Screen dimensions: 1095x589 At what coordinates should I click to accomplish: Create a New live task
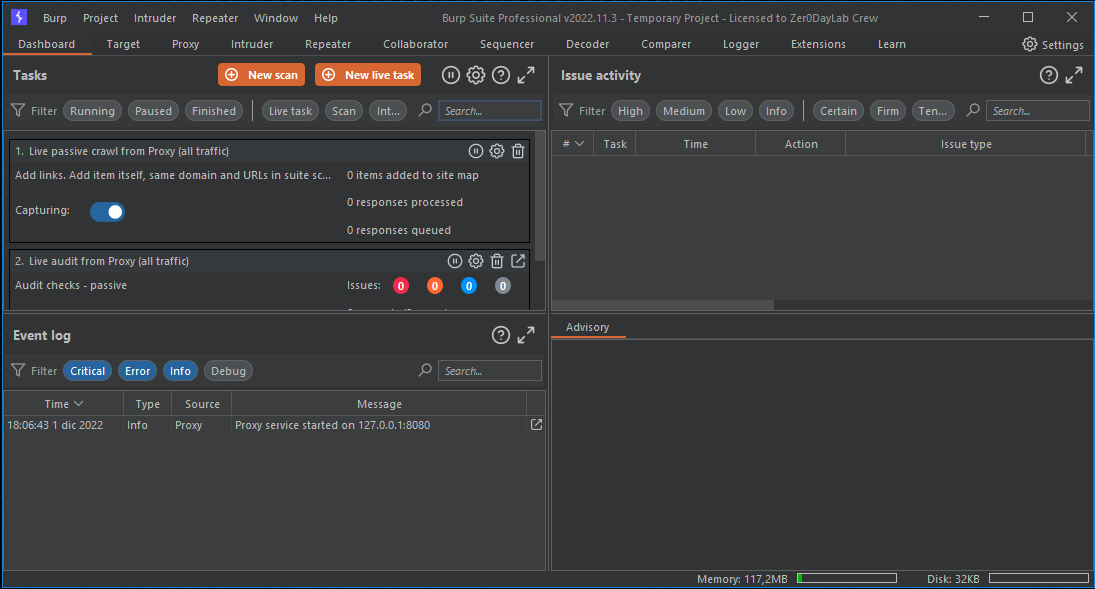[368, 75]
